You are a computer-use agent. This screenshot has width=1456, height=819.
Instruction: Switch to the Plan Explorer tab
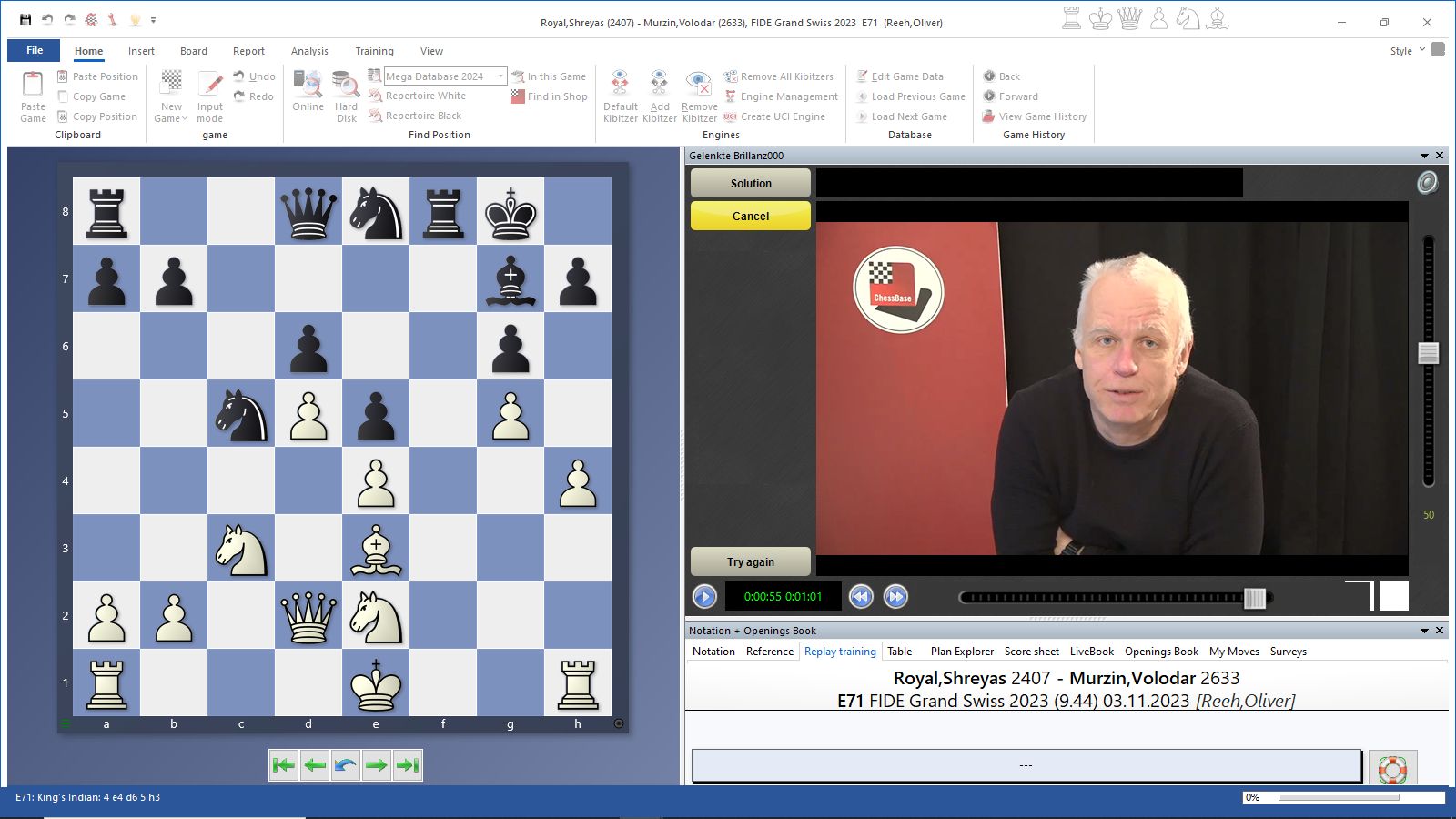962,652
